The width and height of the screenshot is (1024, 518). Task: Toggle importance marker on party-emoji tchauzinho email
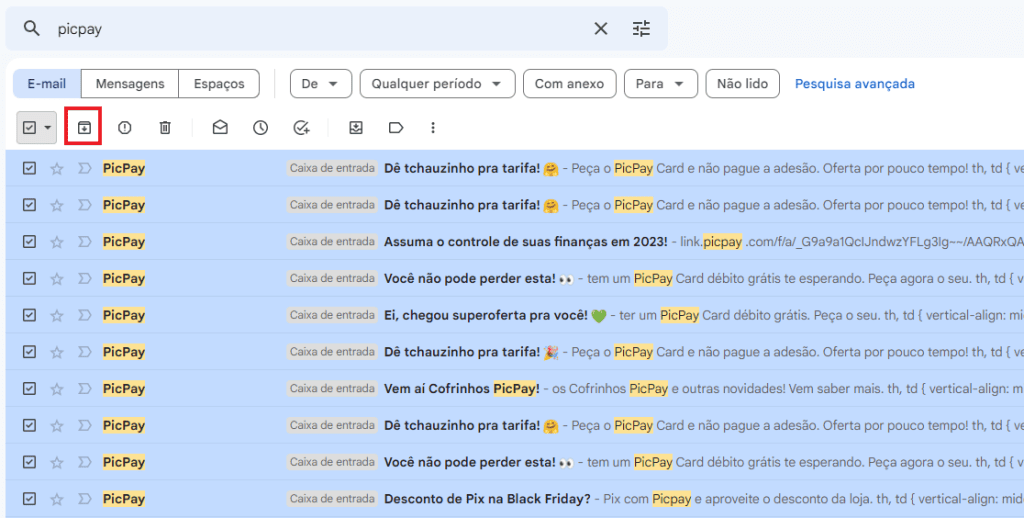point(84,352)
